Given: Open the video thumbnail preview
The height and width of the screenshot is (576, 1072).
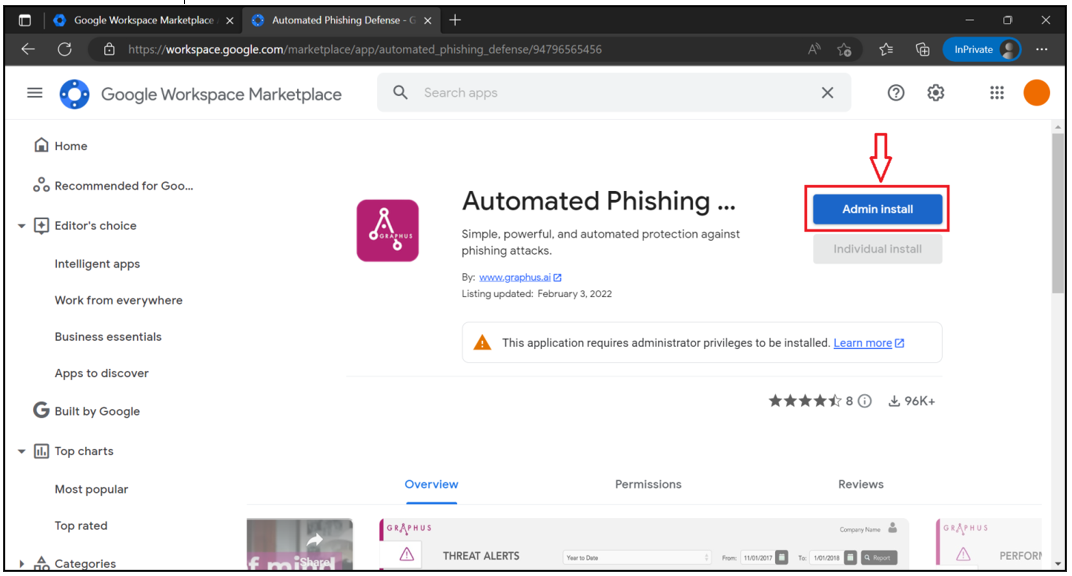Looking at the screenshot, I should pos(299,545).
